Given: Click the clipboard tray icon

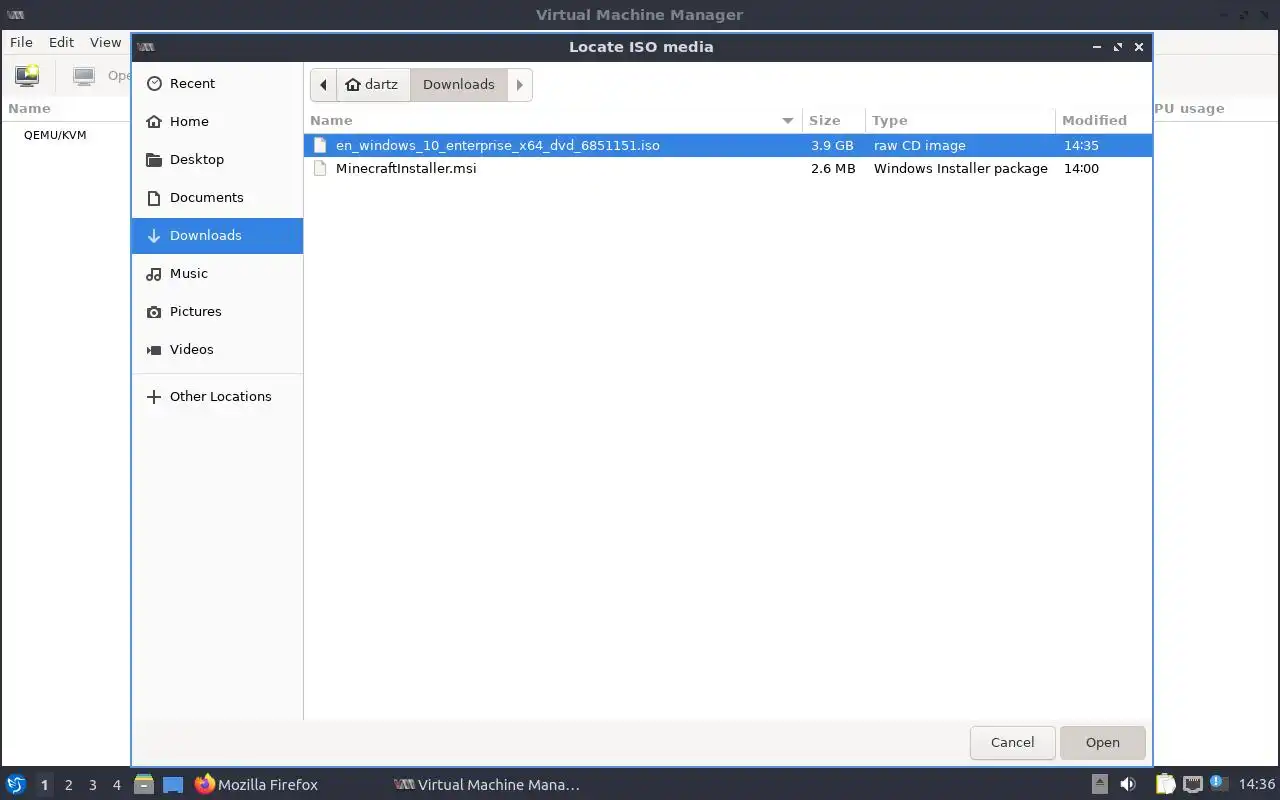Looking at the screenshot, I should point(1165,784).
